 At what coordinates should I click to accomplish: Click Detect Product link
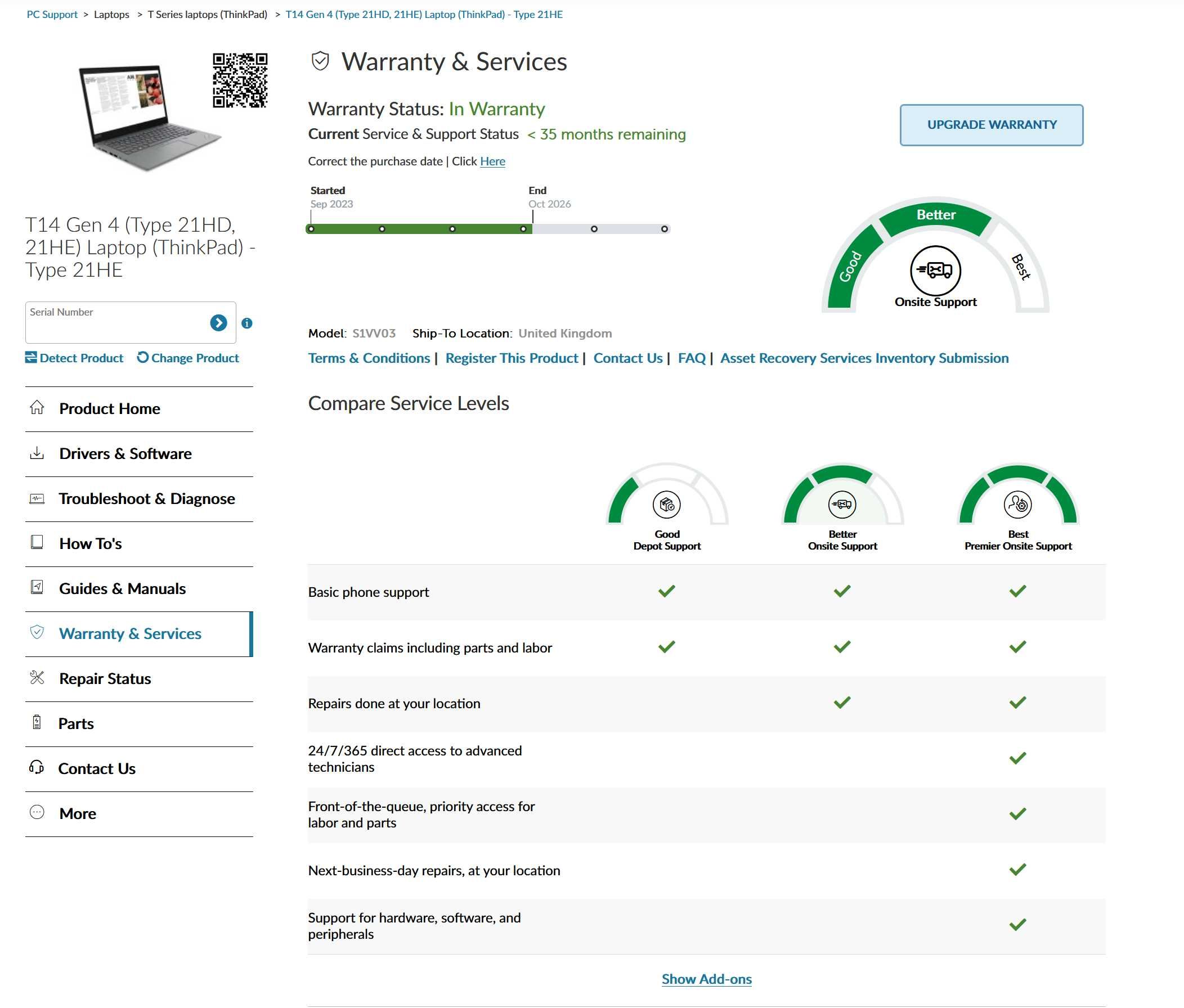tap(74, 358)
